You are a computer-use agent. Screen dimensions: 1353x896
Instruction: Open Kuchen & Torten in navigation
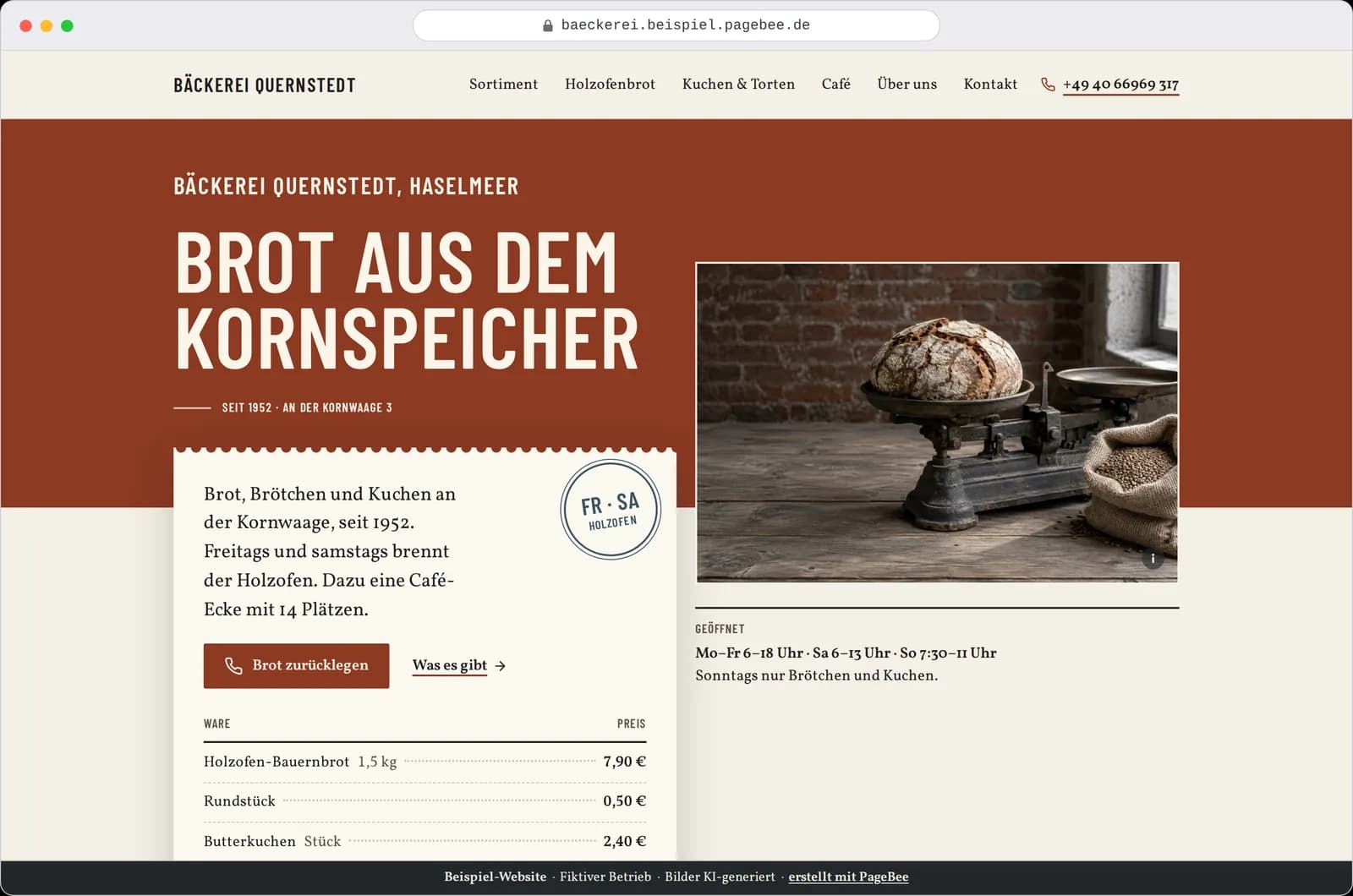coord(738,84)
